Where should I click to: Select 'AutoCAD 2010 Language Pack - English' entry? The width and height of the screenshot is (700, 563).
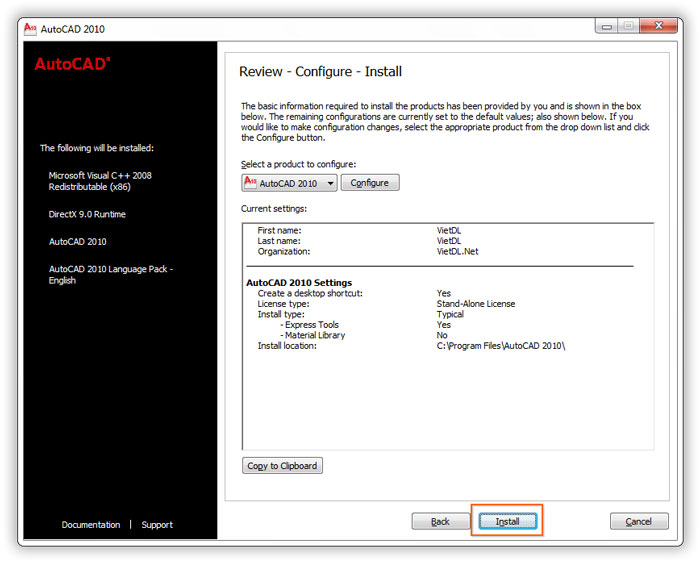111,275
